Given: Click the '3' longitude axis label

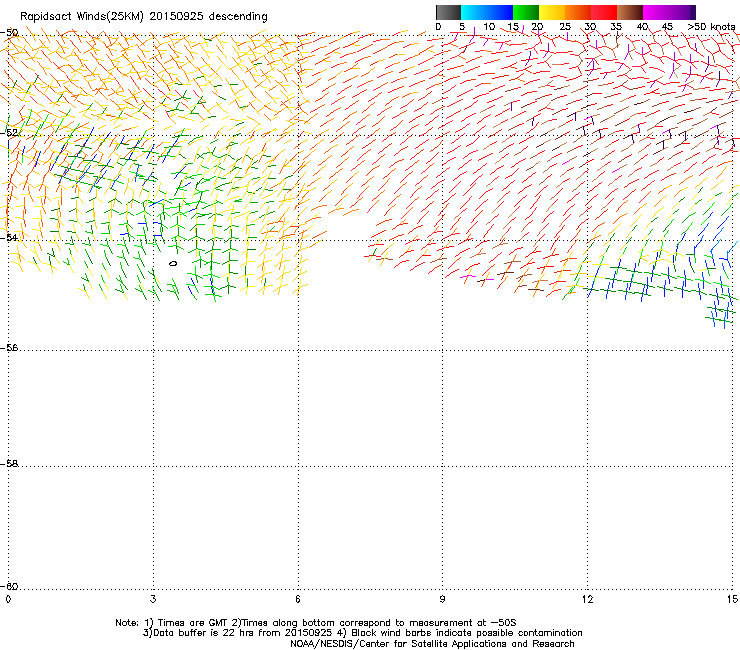Looking at the screenshot, I should point(153,599).
